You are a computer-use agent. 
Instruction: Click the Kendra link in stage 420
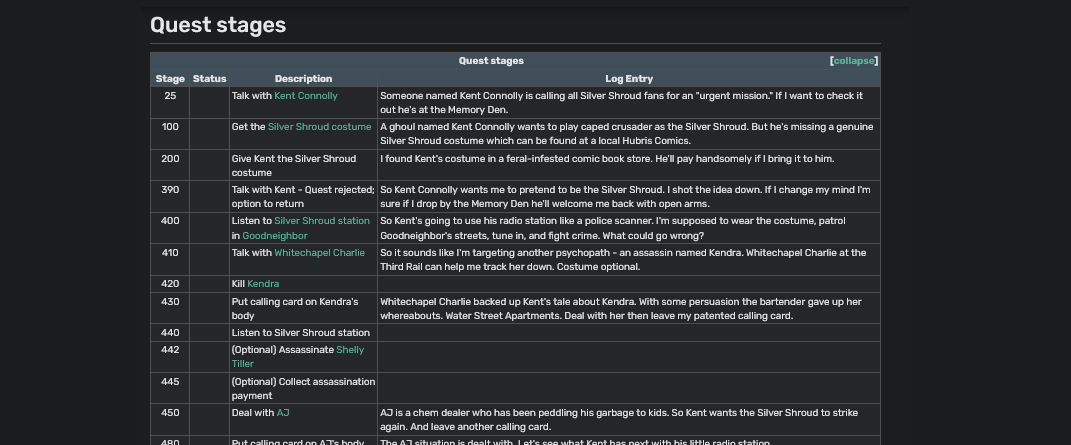(263, 284)
